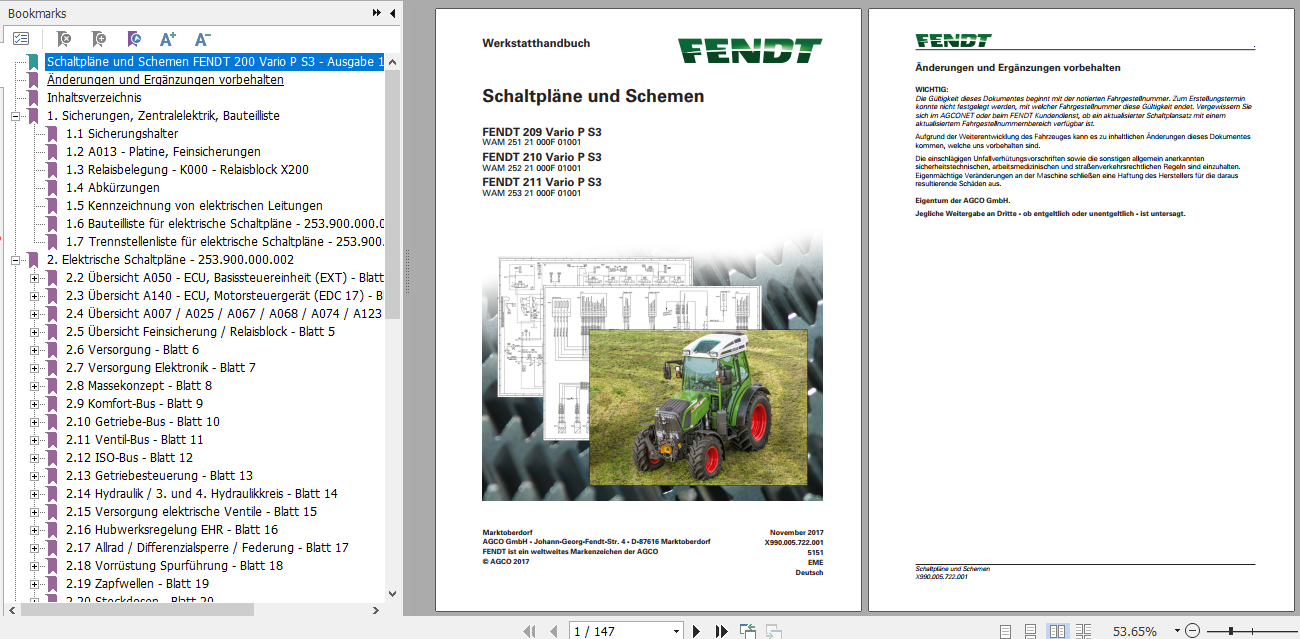Open the Schaltpläne und Schemen FENDT 200 bookmark

coord(215,62)
